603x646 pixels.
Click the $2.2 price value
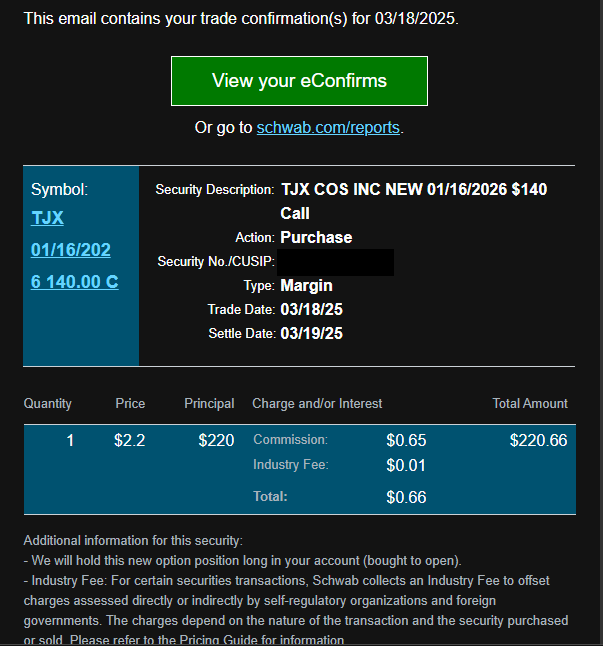[x=129, y=440]
